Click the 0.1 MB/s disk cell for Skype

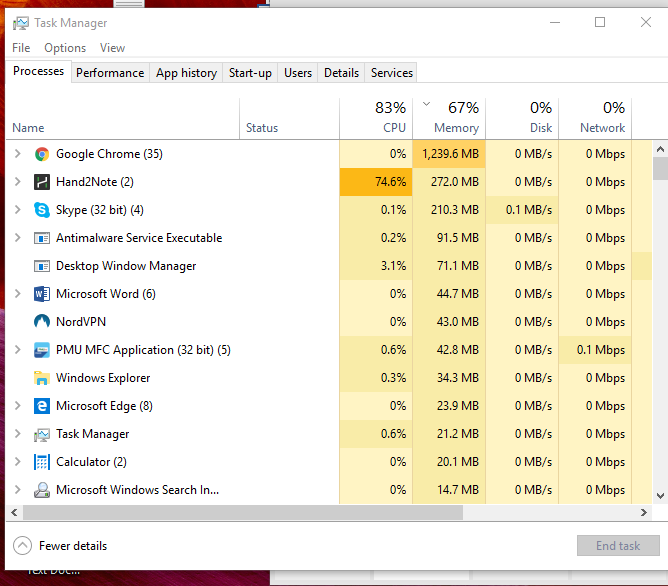coord(522,210)
